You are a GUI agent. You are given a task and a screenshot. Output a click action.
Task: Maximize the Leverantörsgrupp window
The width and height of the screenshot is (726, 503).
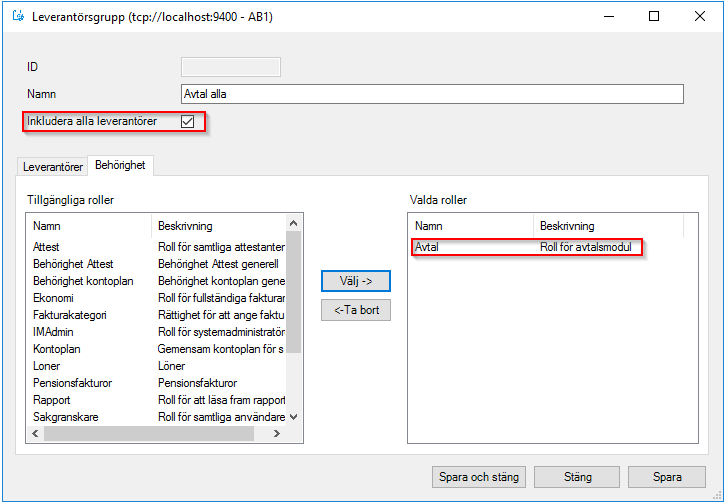654,16
